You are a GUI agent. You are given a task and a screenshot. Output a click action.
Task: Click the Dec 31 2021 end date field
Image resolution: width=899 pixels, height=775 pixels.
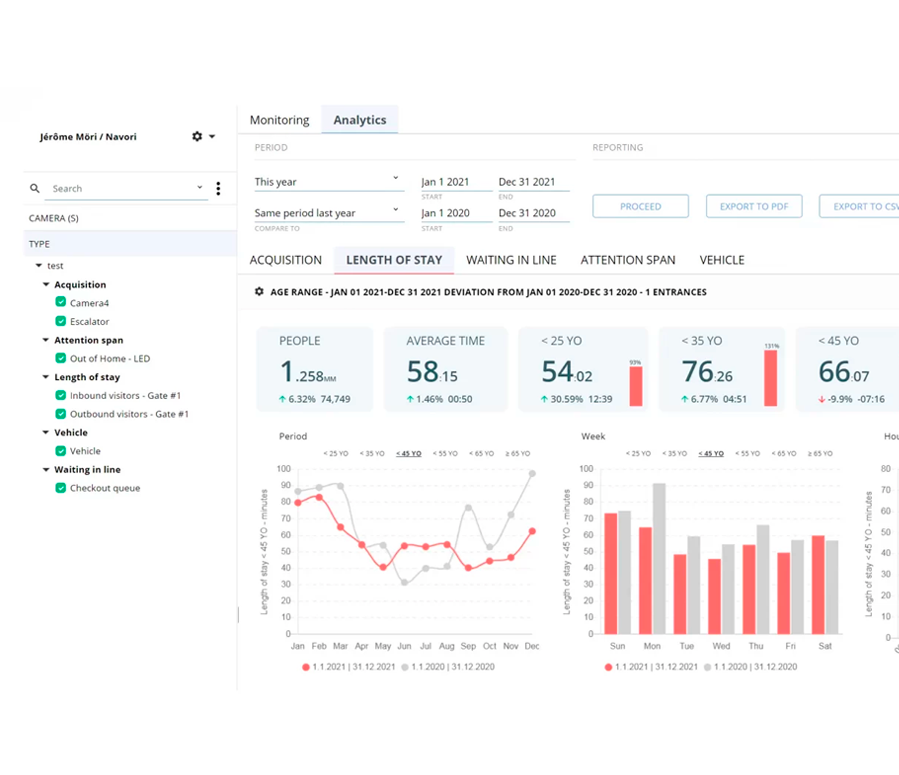click(534, 182)
